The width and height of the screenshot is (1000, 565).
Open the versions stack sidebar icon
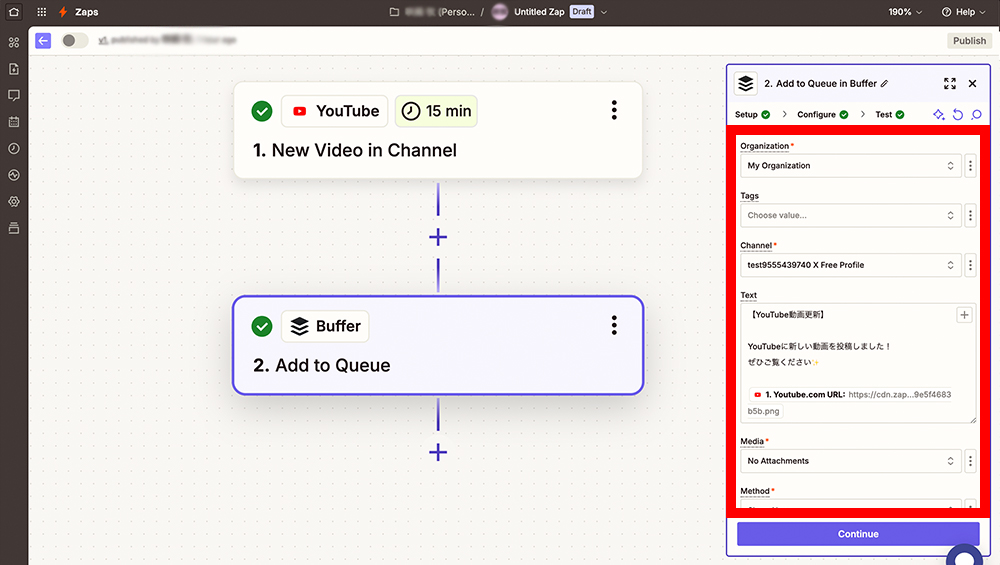[14, 228]
